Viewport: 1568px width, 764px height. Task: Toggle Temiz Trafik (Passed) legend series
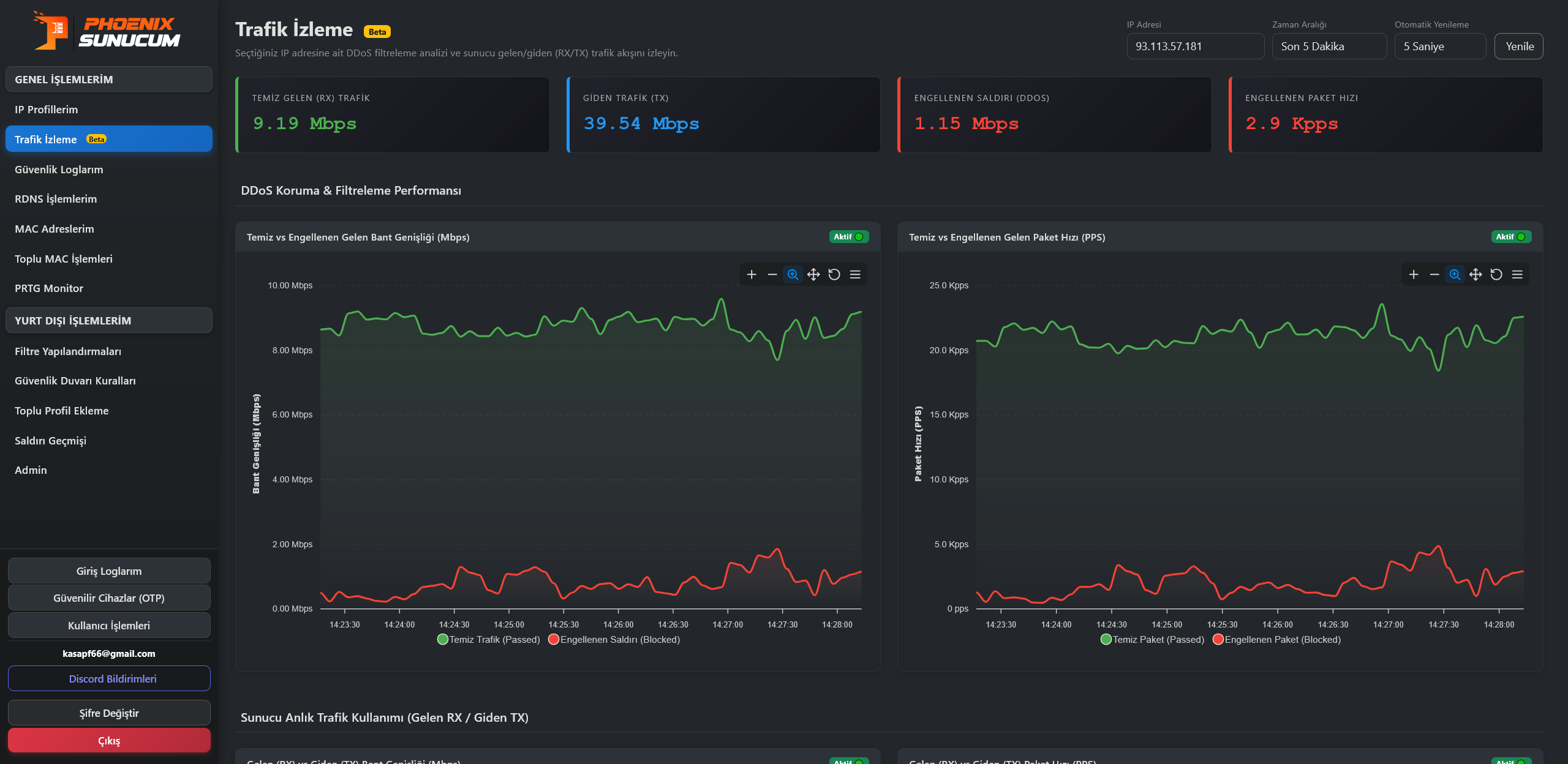[489, 640]
